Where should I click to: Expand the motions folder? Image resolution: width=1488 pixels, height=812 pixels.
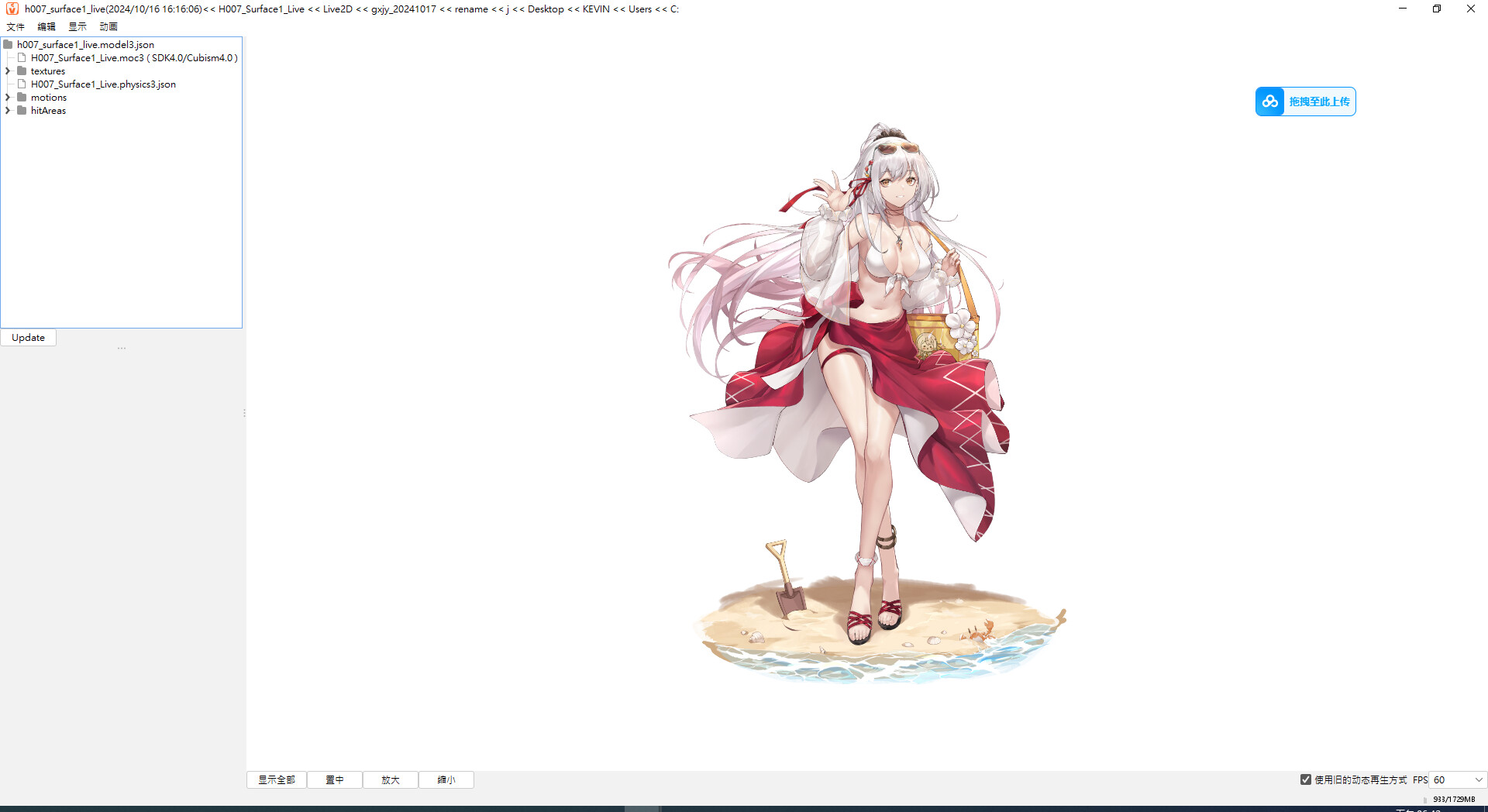(8, 98)
